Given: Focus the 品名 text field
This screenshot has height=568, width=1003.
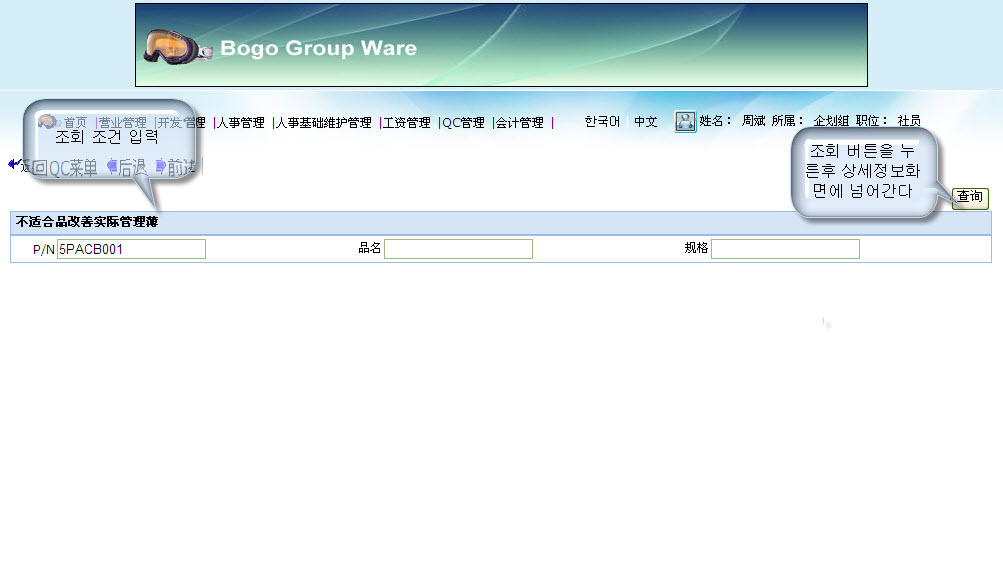Looking at the screenshot, I should point(458,249).
